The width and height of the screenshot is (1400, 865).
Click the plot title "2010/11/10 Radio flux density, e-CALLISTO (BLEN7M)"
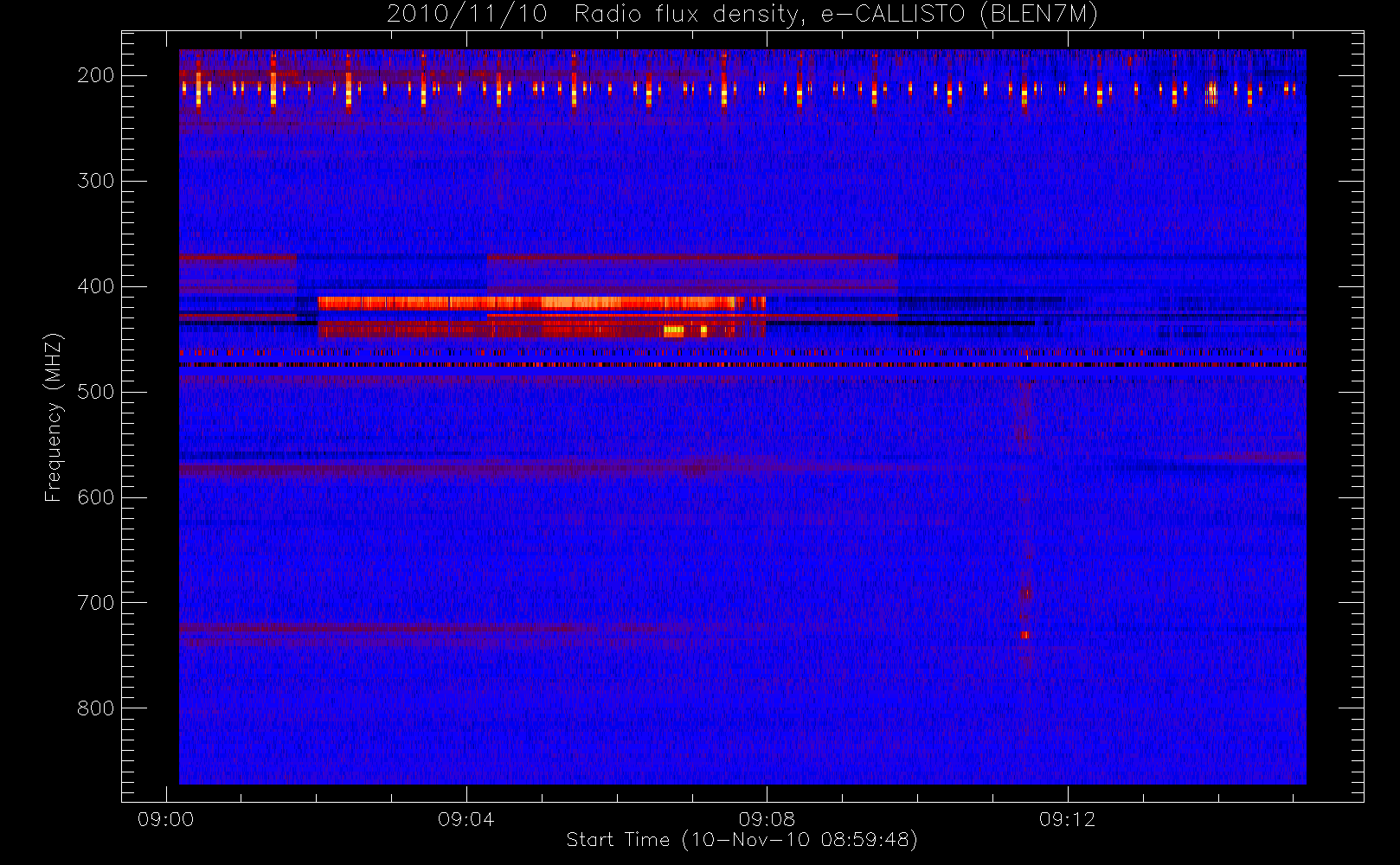742,15
